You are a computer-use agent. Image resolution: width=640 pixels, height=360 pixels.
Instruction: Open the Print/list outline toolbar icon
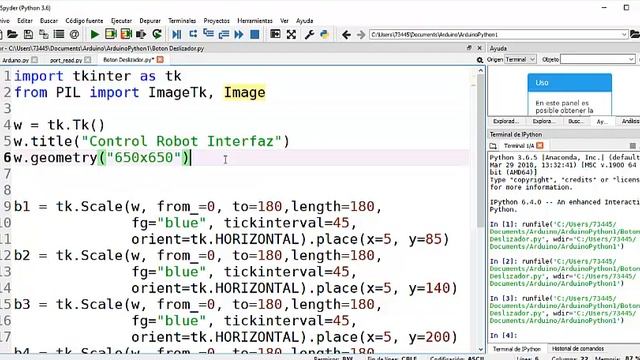(59, 35)
